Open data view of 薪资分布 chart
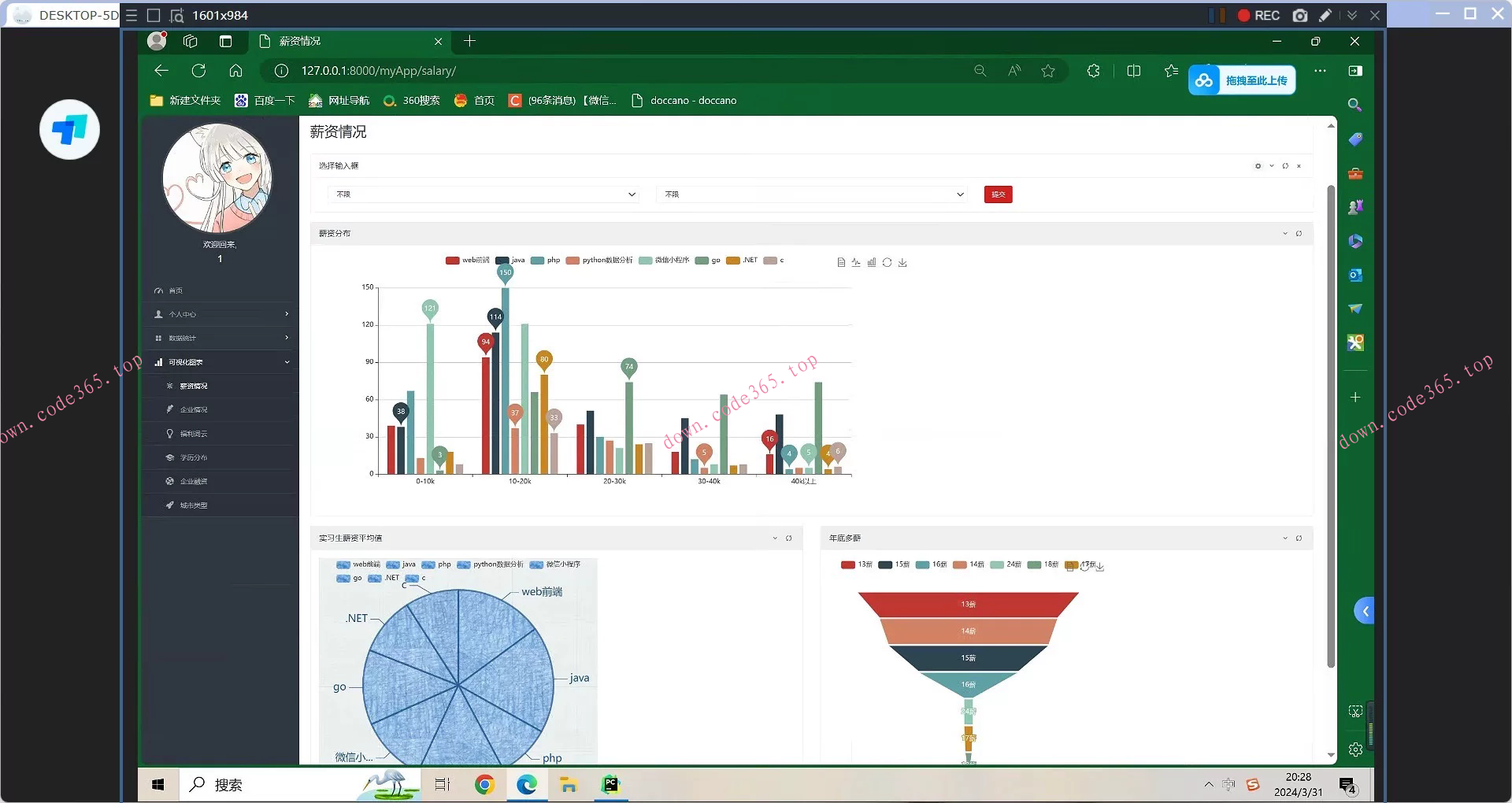This screenshot has height=803, width=1512. pos(841,263)
